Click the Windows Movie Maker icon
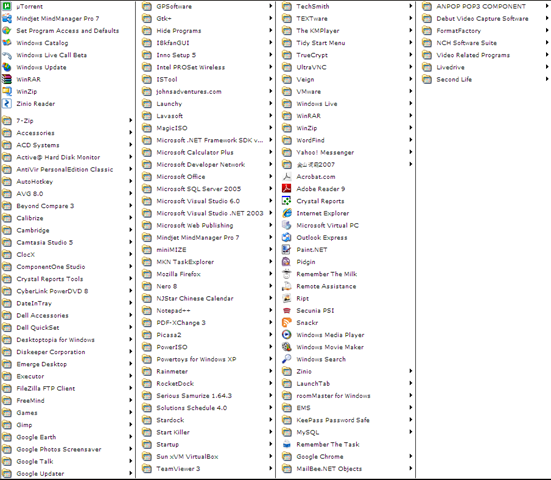This screenshot has width=551, height=480. (x=287, y=347)
